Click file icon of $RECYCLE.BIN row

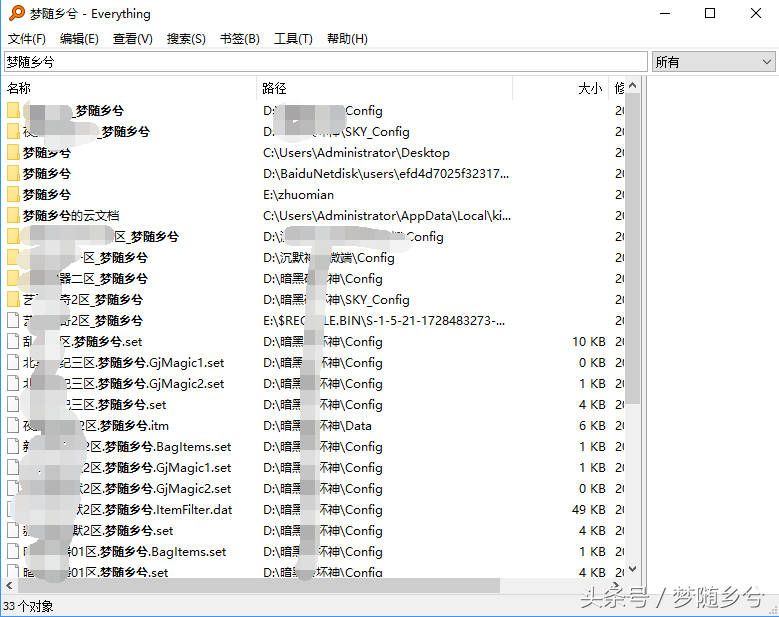[13, 320]
